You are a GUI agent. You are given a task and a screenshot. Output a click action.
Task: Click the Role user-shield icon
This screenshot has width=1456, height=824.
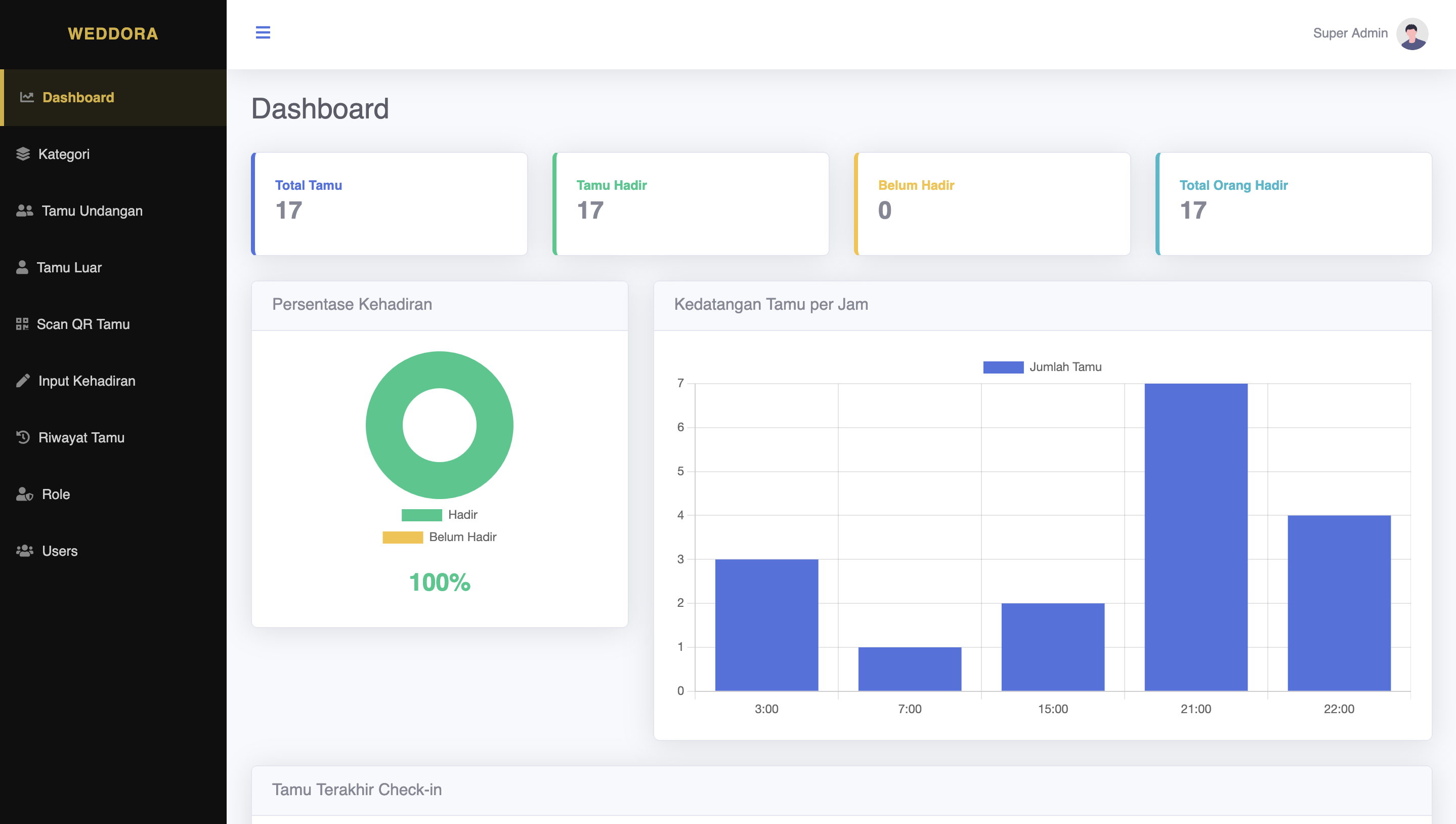(24, 494)
